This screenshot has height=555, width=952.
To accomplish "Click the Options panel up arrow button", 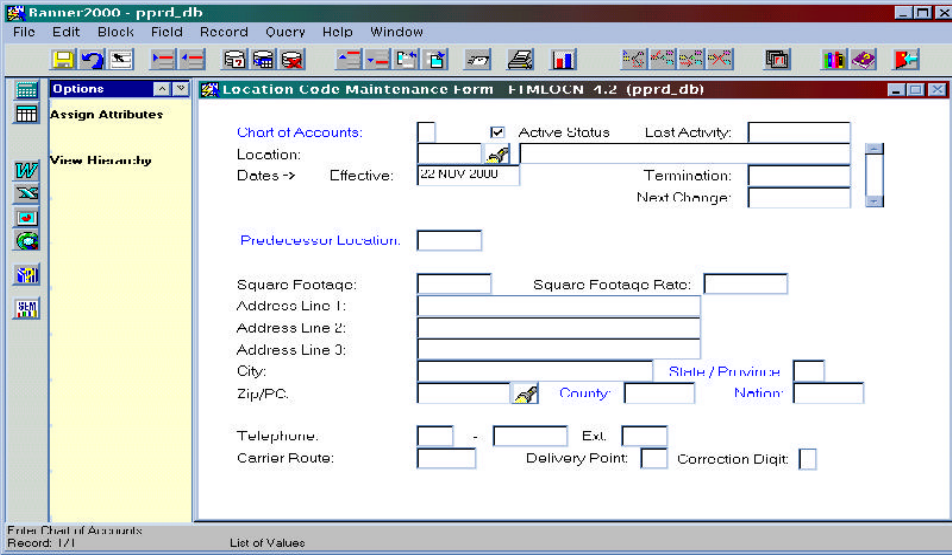I will [162, 89].
